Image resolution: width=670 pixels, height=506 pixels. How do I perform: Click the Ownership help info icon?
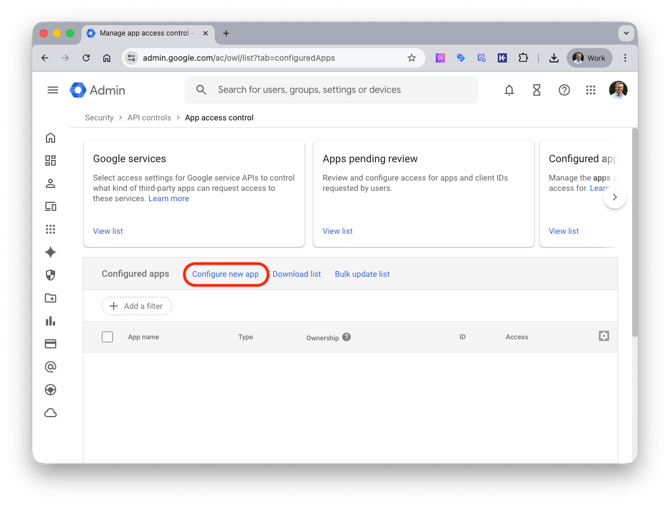(347, 337)
